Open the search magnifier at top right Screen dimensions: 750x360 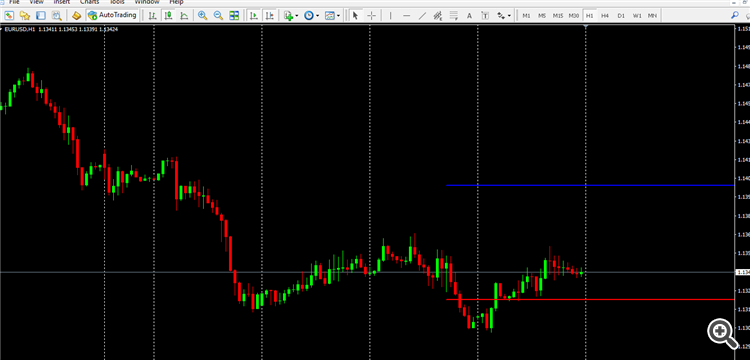pos(735,15)
